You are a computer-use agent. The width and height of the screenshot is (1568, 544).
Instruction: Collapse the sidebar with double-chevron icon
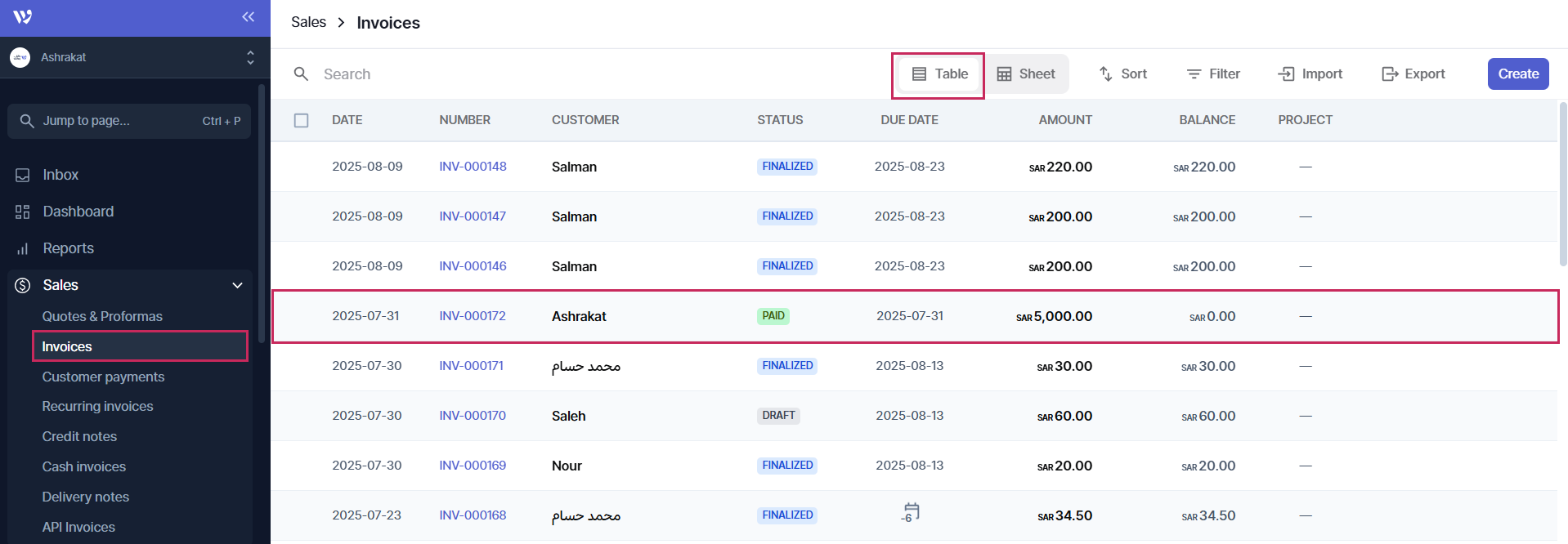[x=248, y=17]
